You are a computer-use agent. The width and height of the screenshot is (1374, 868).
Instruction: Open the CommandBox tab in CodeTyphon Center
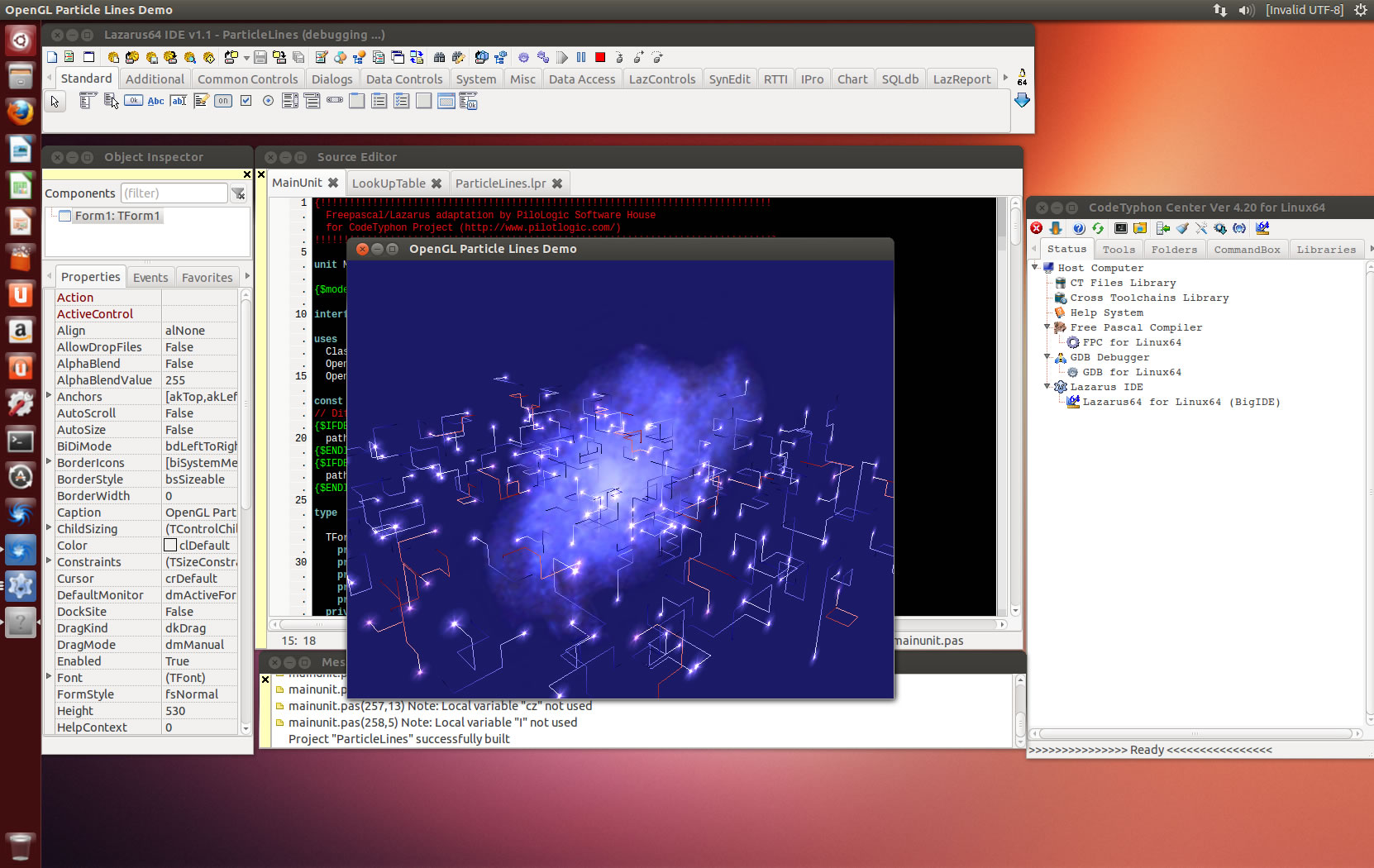point(1247,250)
